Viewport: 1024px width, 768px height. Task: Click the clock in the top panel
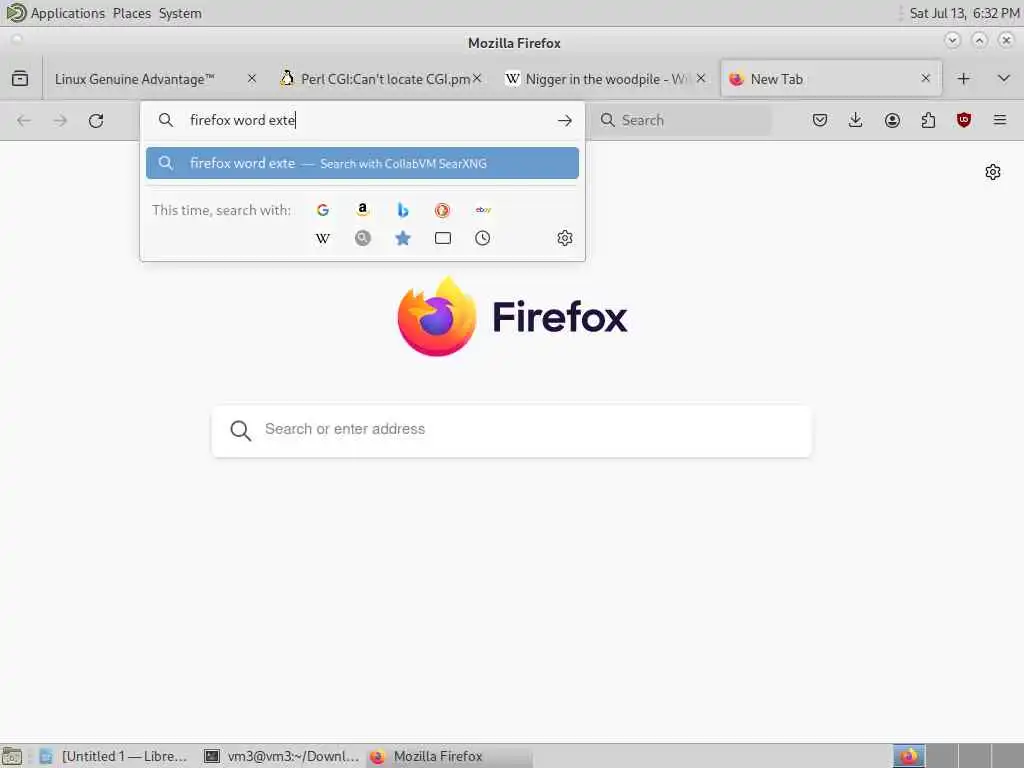coord(964,13)
